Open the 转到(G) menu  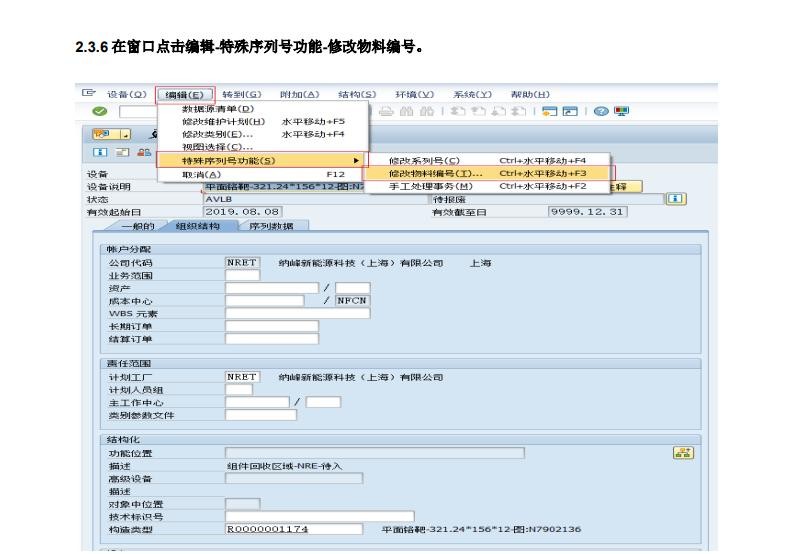(x=241, y=94)
